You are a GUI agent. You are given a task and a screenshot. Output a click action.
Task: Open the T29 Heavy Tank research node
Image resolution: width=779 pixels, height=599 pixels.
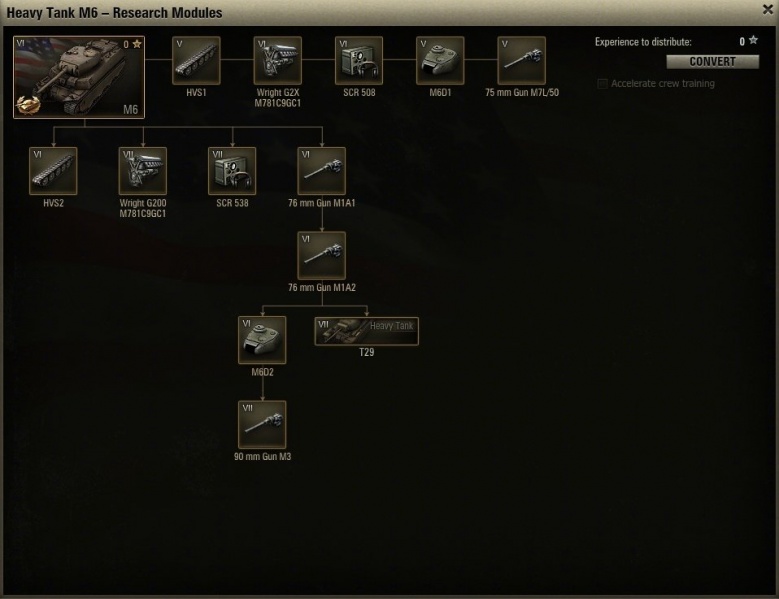click(x=367, y=331)
